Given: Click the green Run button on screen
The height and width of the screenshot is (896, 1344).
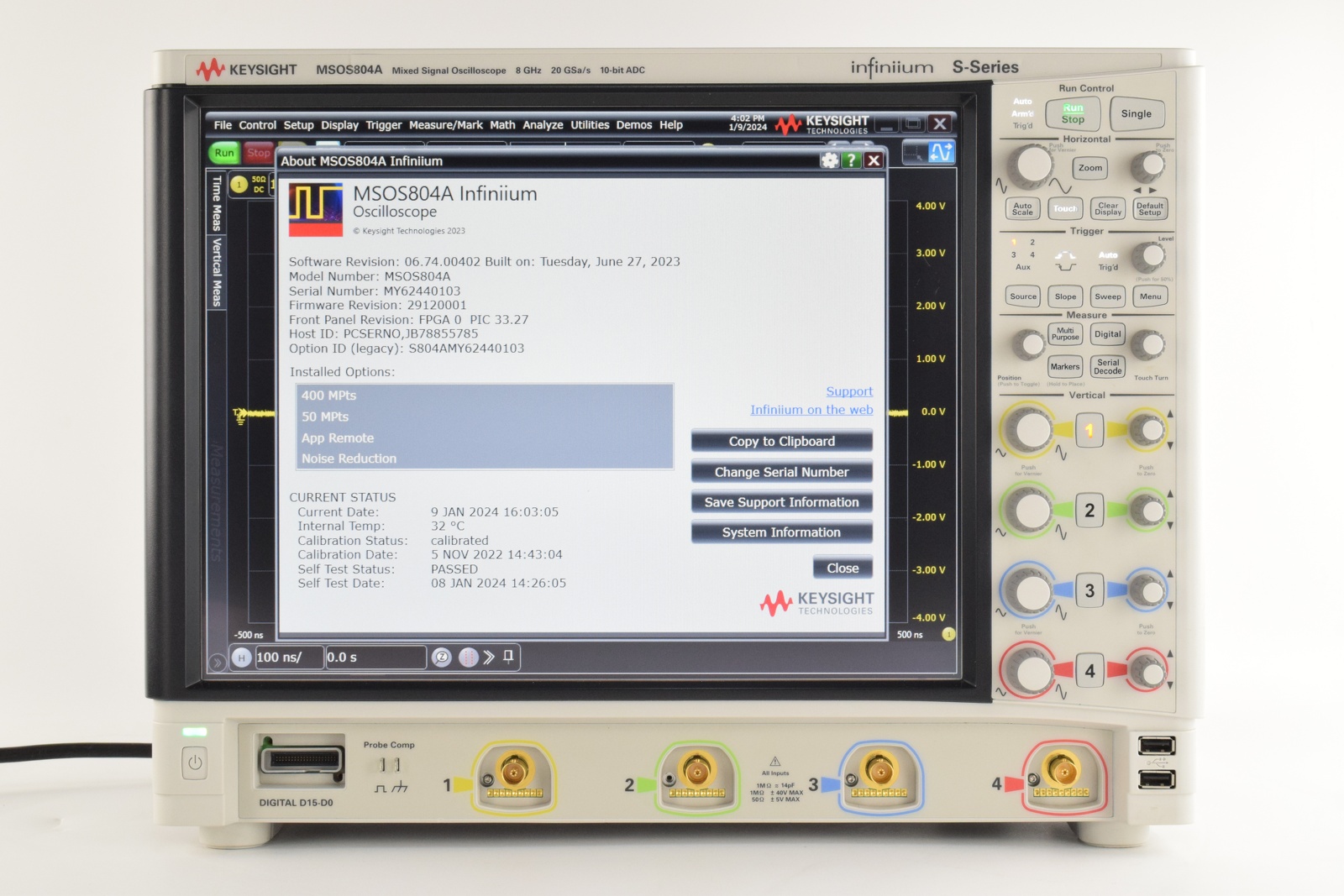Looking at the screenshot, I should (224, 153).
